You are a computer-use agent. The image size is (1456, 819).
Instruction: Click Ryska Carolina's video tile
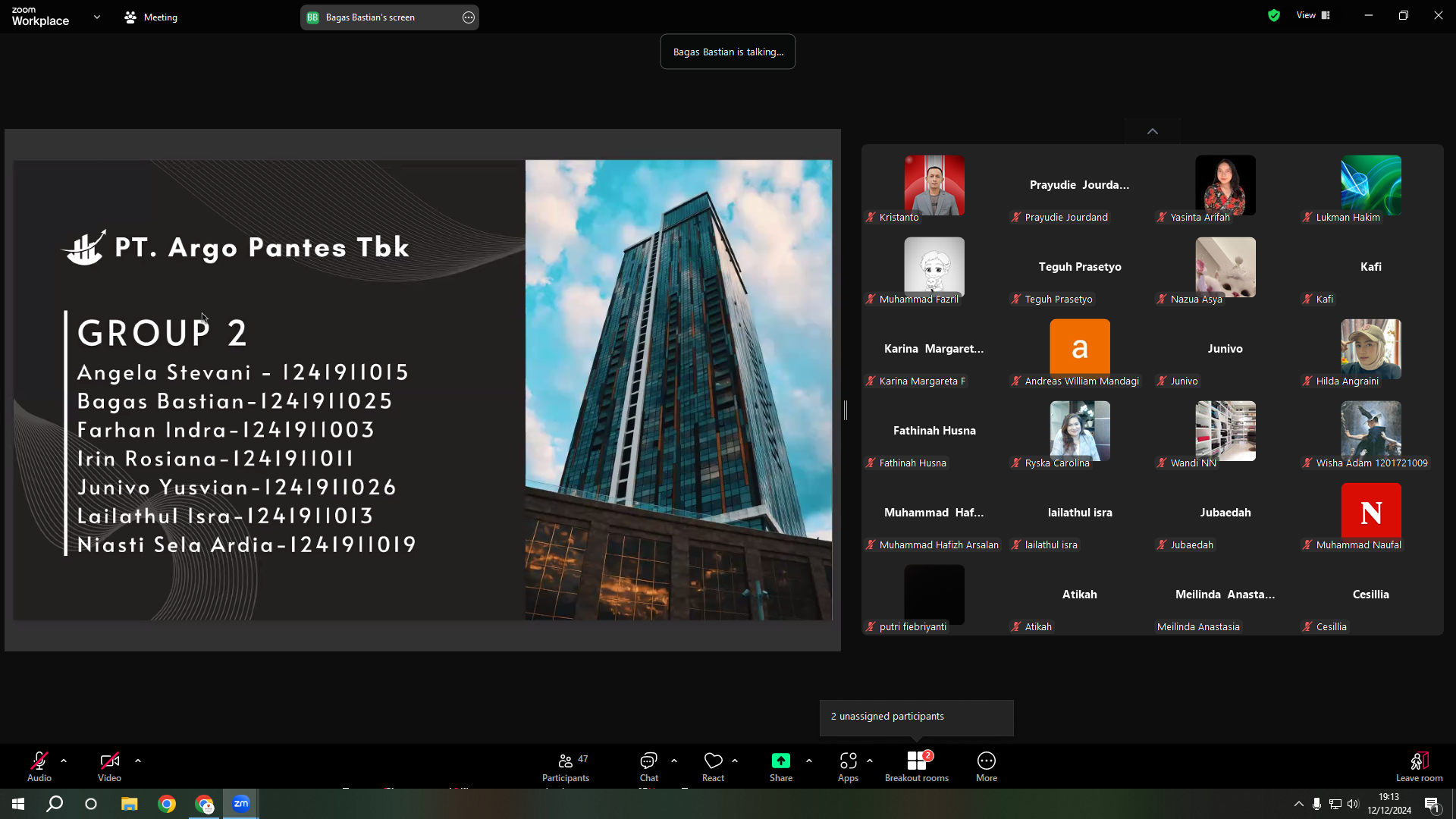(1080, 431)
